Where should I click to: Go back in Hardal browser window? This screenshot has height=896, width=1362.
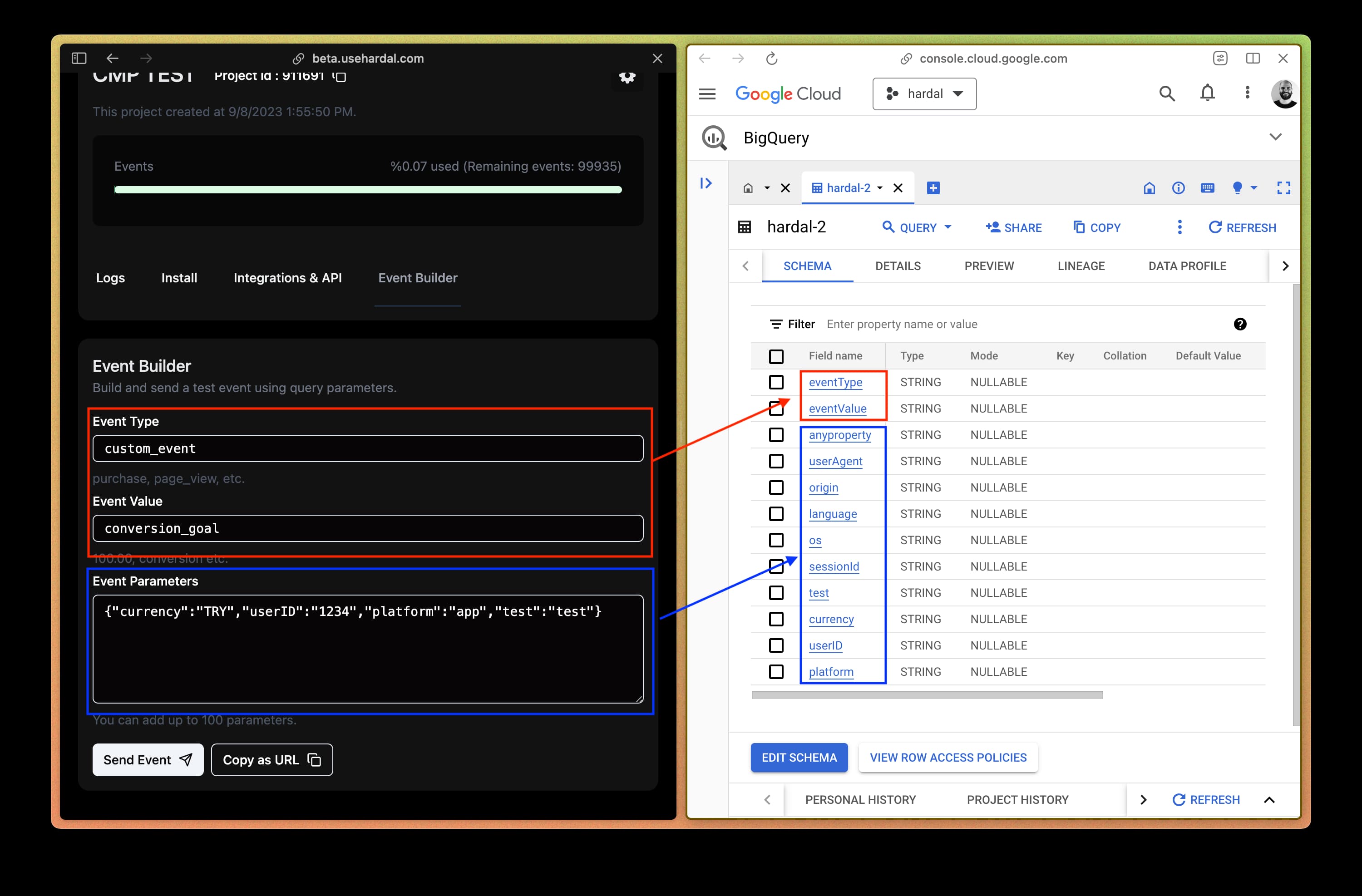[x=113, y=59]
